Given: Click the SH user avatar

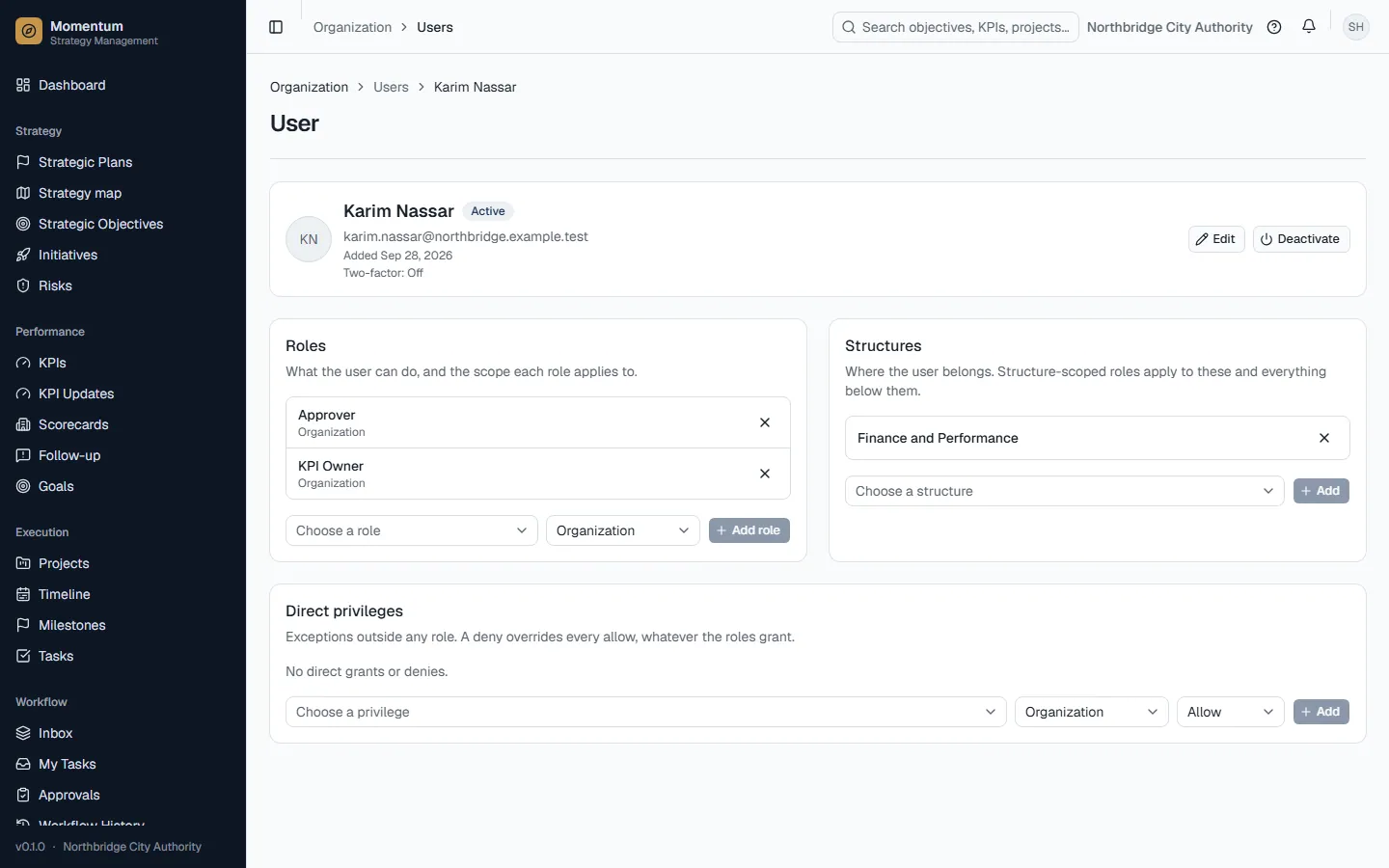Looking at the screenshot, I should coord(1356,27).
